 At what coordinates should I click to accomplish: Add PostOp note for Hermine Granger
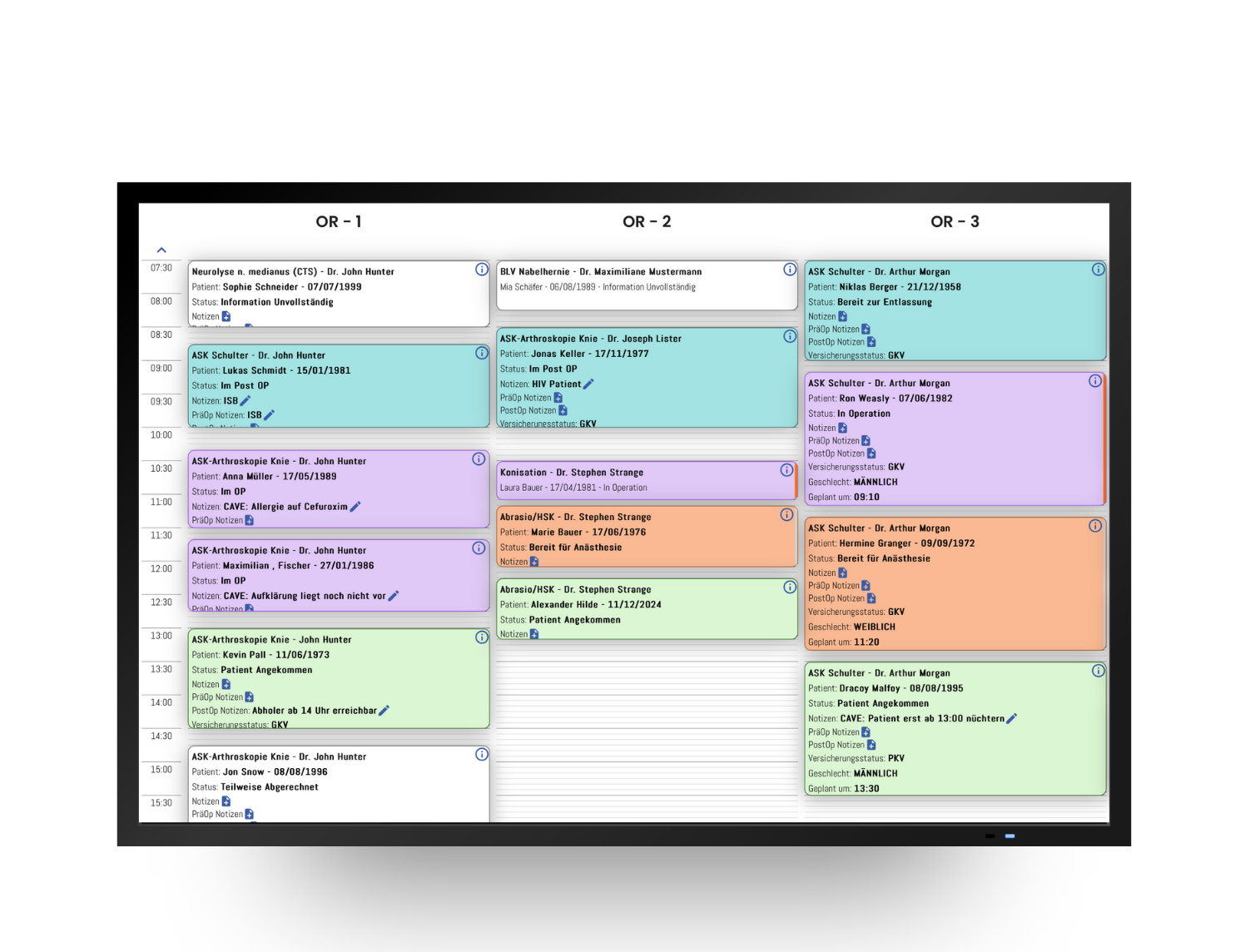pyautogui.click(x=871, y=598)
